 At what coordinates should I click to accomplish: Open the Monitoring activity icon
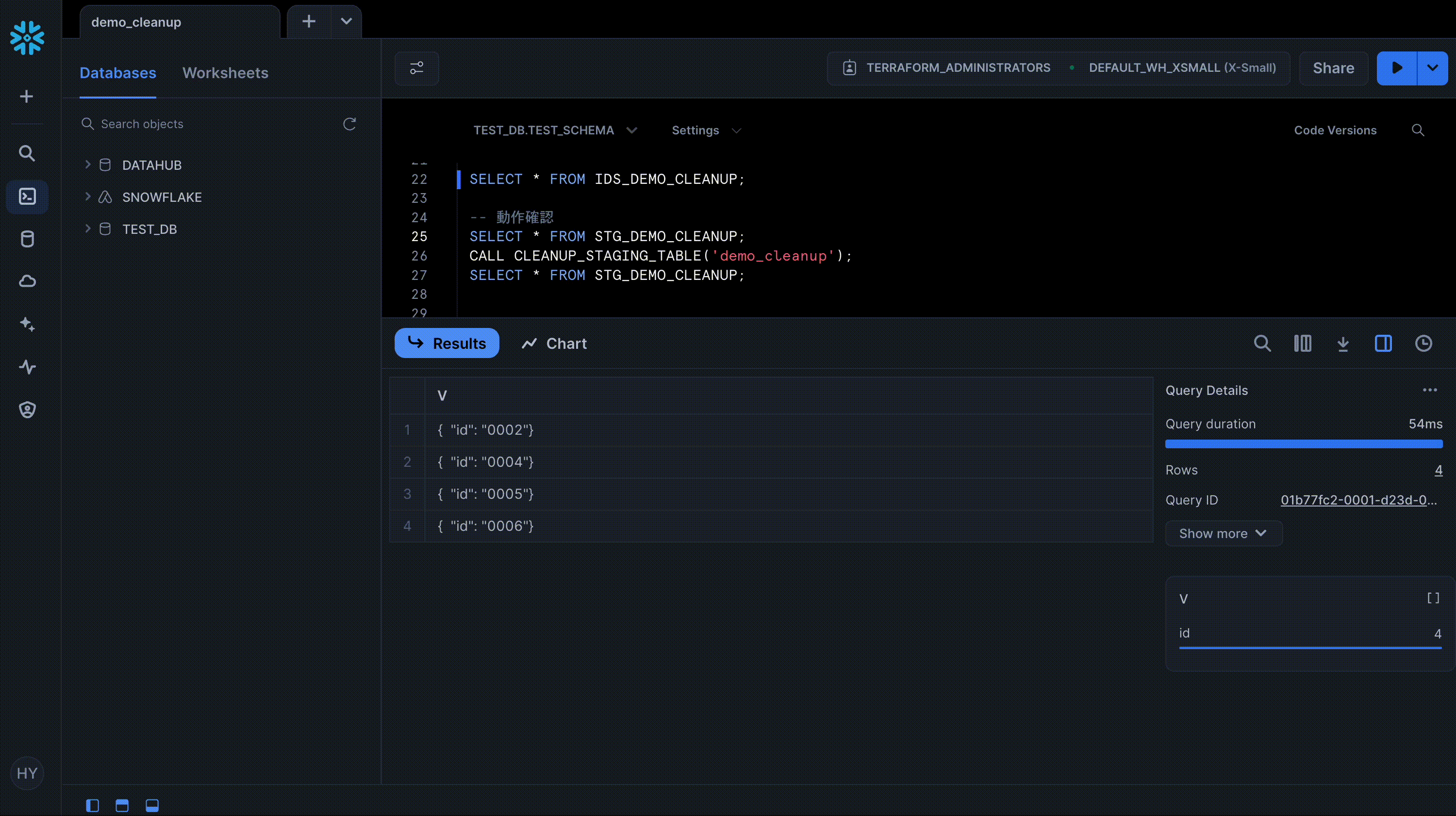(x=27, y=367)
